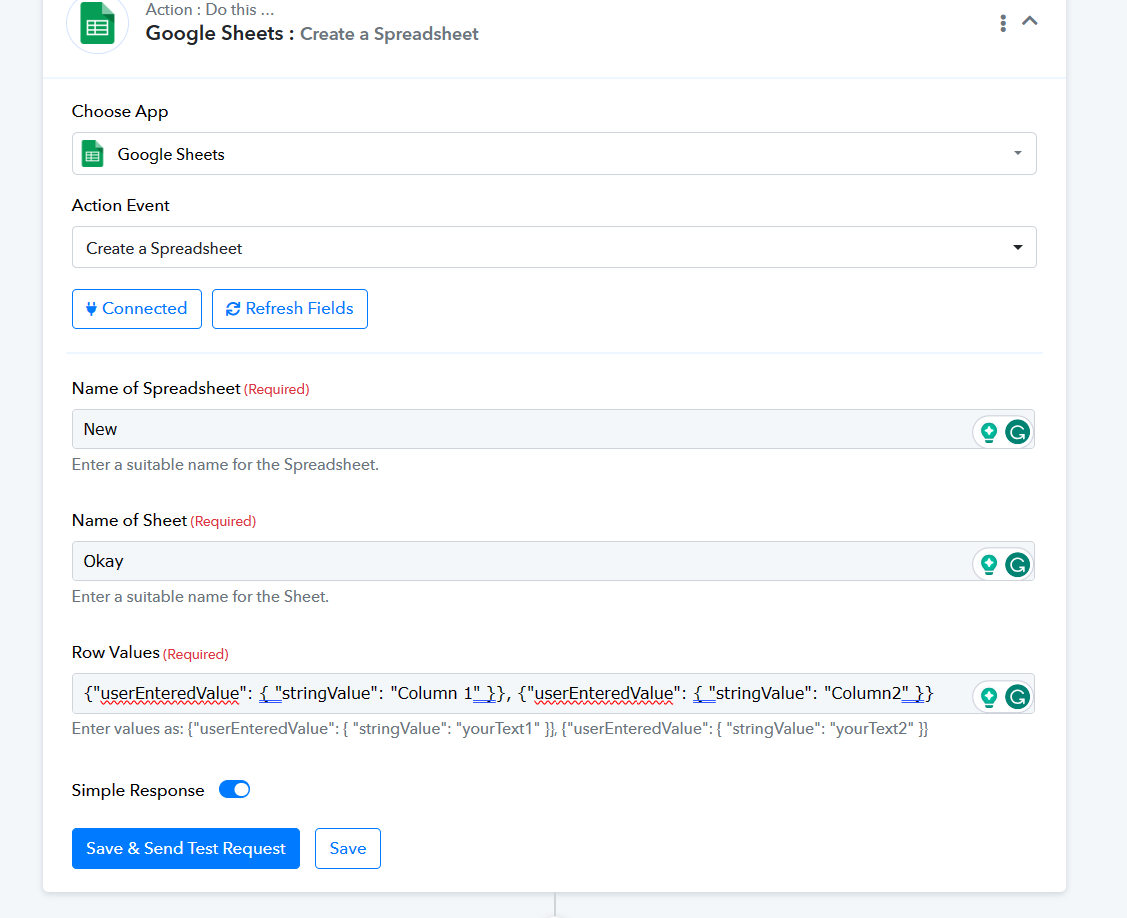
Task: Click 'Enter a suitable name for the Sheet.' hint
Action: [x=200, y=597]
